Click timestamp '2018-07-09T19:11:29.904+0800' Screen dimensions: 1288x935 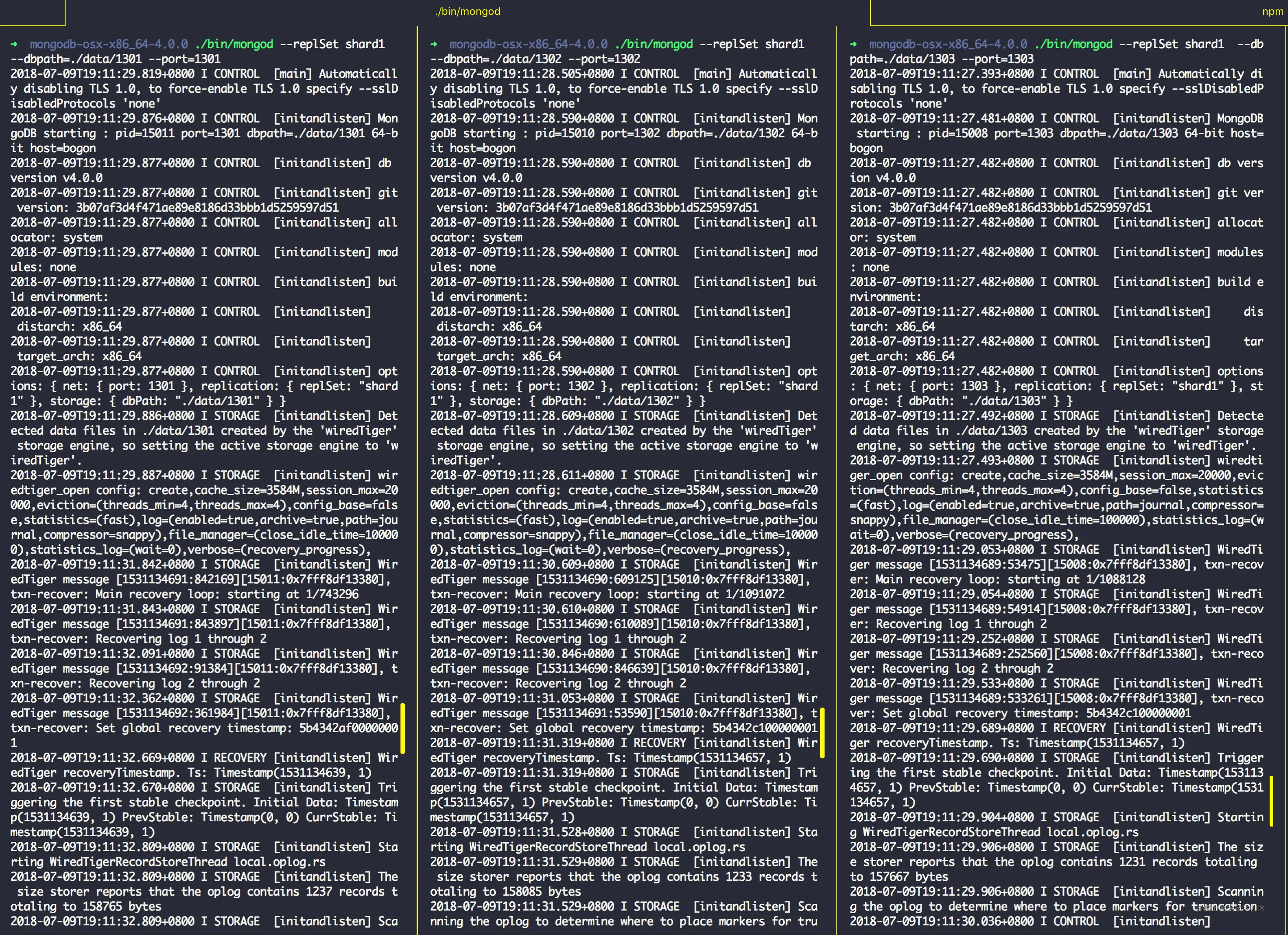coord(942,817)
